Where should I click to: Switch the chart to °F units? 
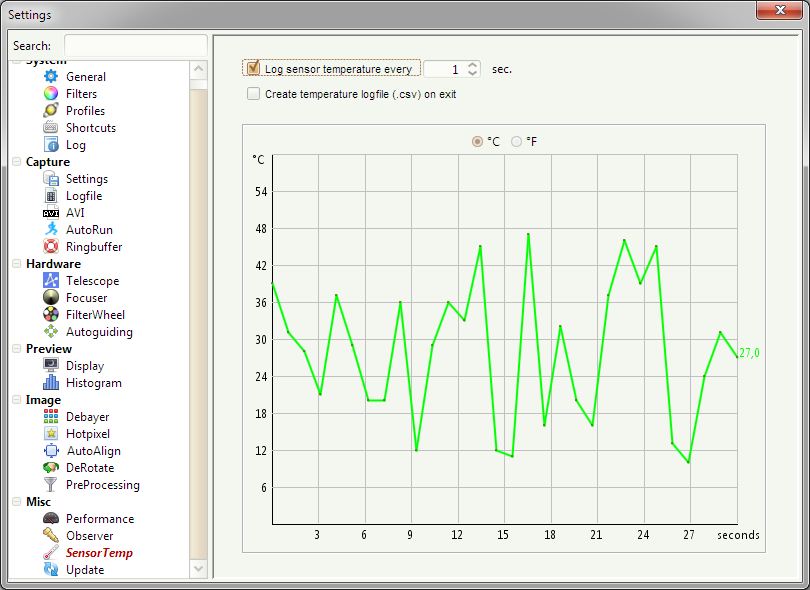[516, 141]
